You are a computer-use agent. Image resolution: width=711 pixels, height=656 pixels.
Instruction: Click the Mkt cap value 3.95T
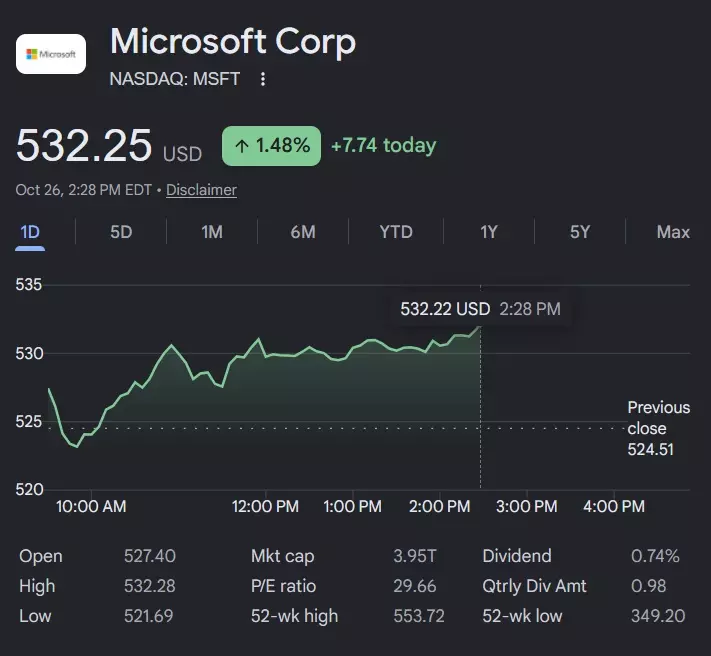tap(414, 556)
